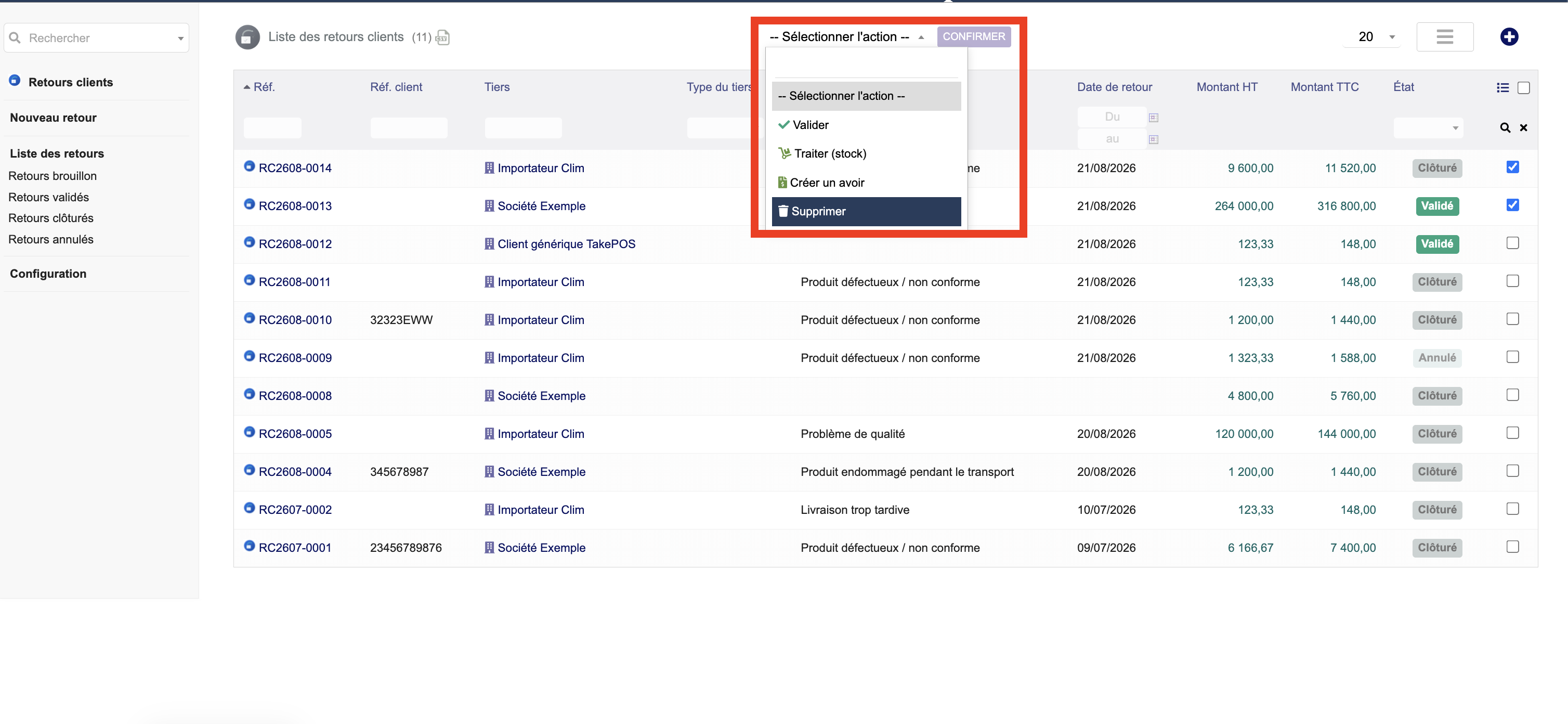Click the building icon beside Client générique TakePOS
The width and height of the screenshot is (1568, 724).
(489, 243)
